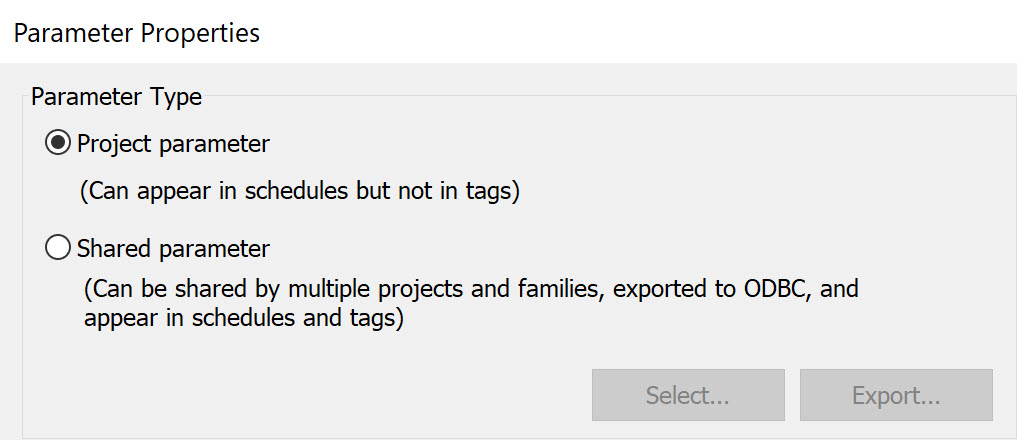1017x440 pixels.
Task: Click the "Can appear in schedules" hint text
Action: tap(300, 193)
